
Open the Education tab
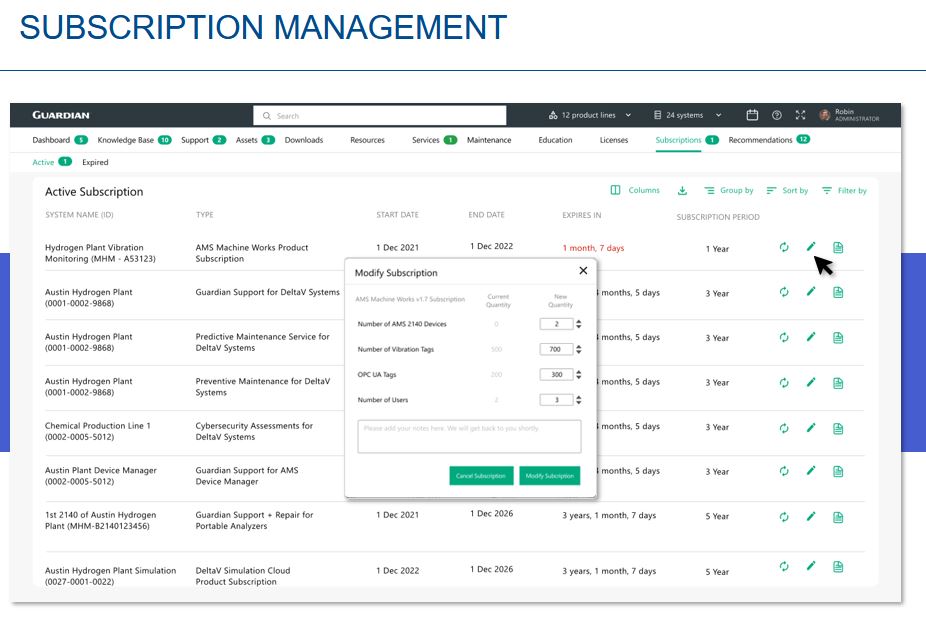coord(555,140)
